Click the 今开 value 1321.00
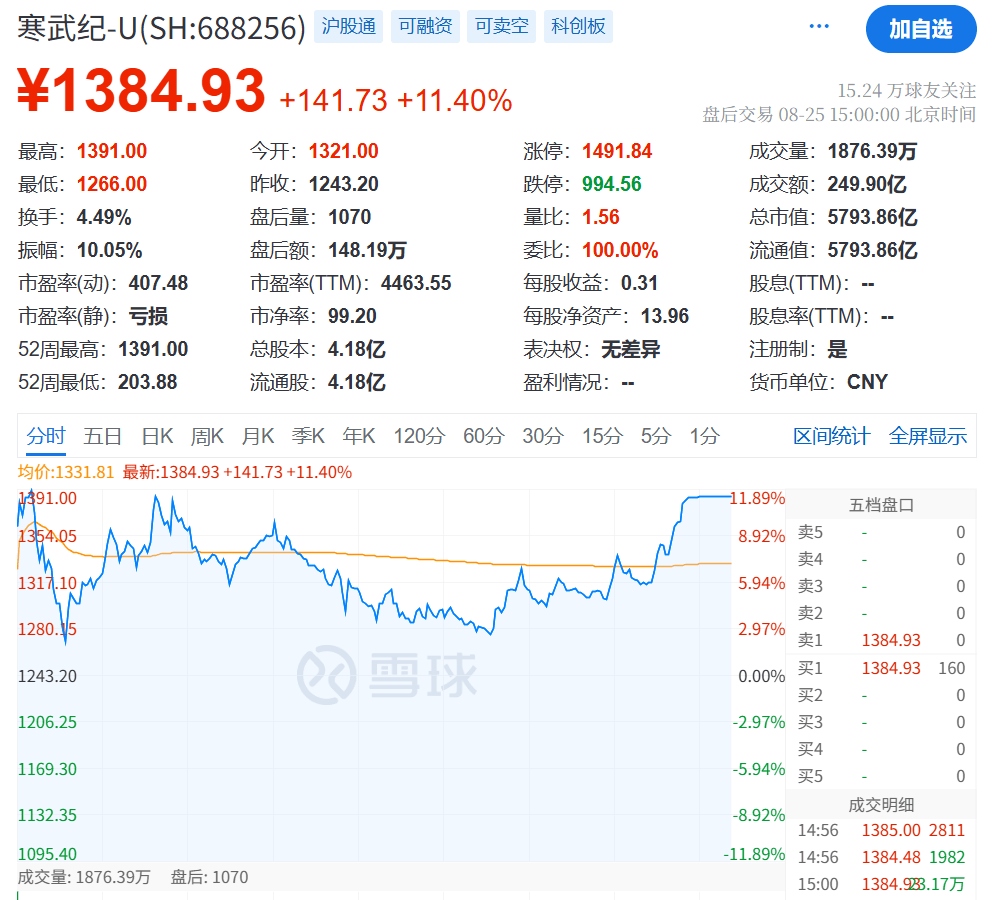Viewport: 1002px width, 900px height. (344, 151)
